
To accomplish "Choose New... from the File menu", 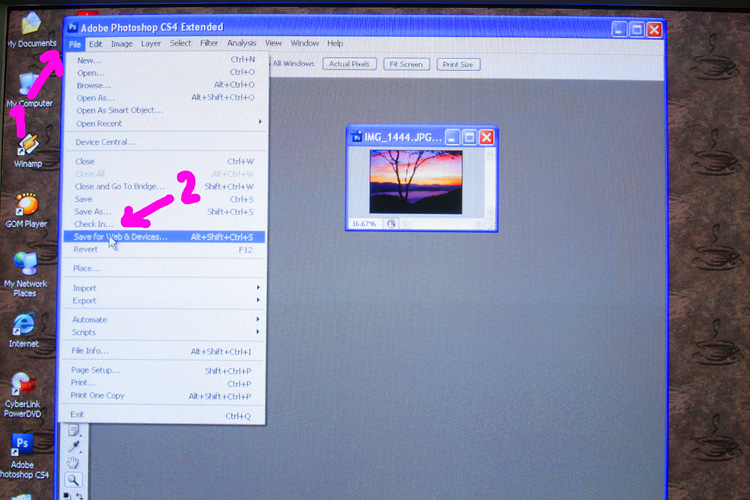I will click(165, 60).
